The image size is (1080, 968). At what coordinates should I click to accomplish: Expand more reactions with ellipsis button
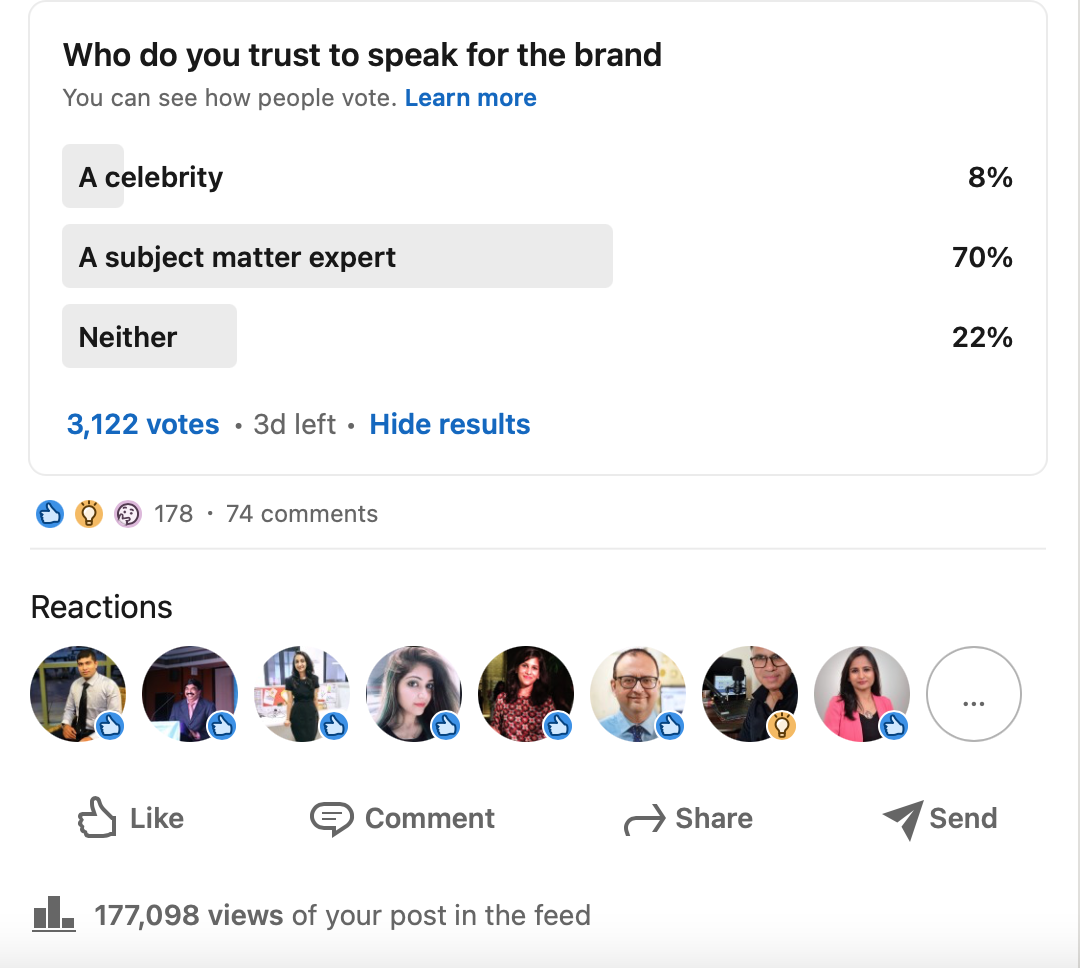(x=973, y=694)
